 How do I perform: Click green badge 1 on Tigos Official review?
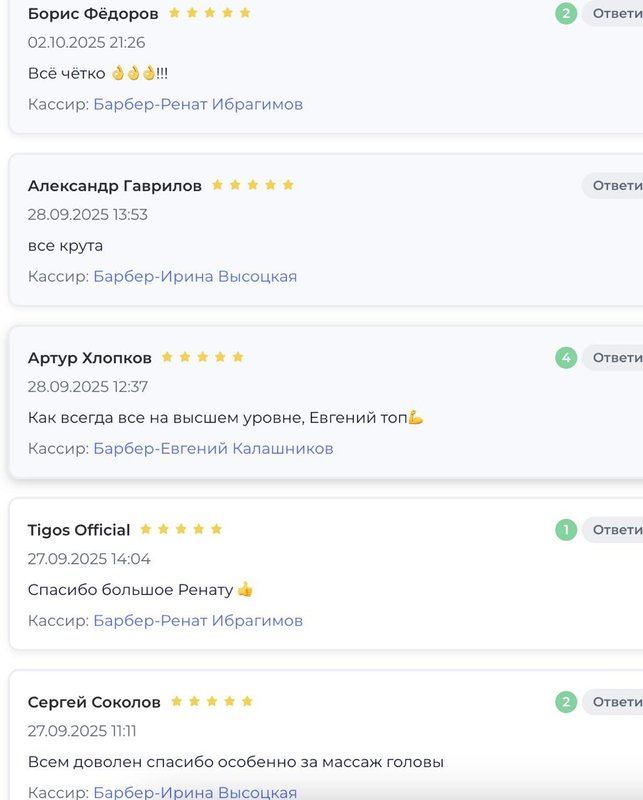point(566,530)
